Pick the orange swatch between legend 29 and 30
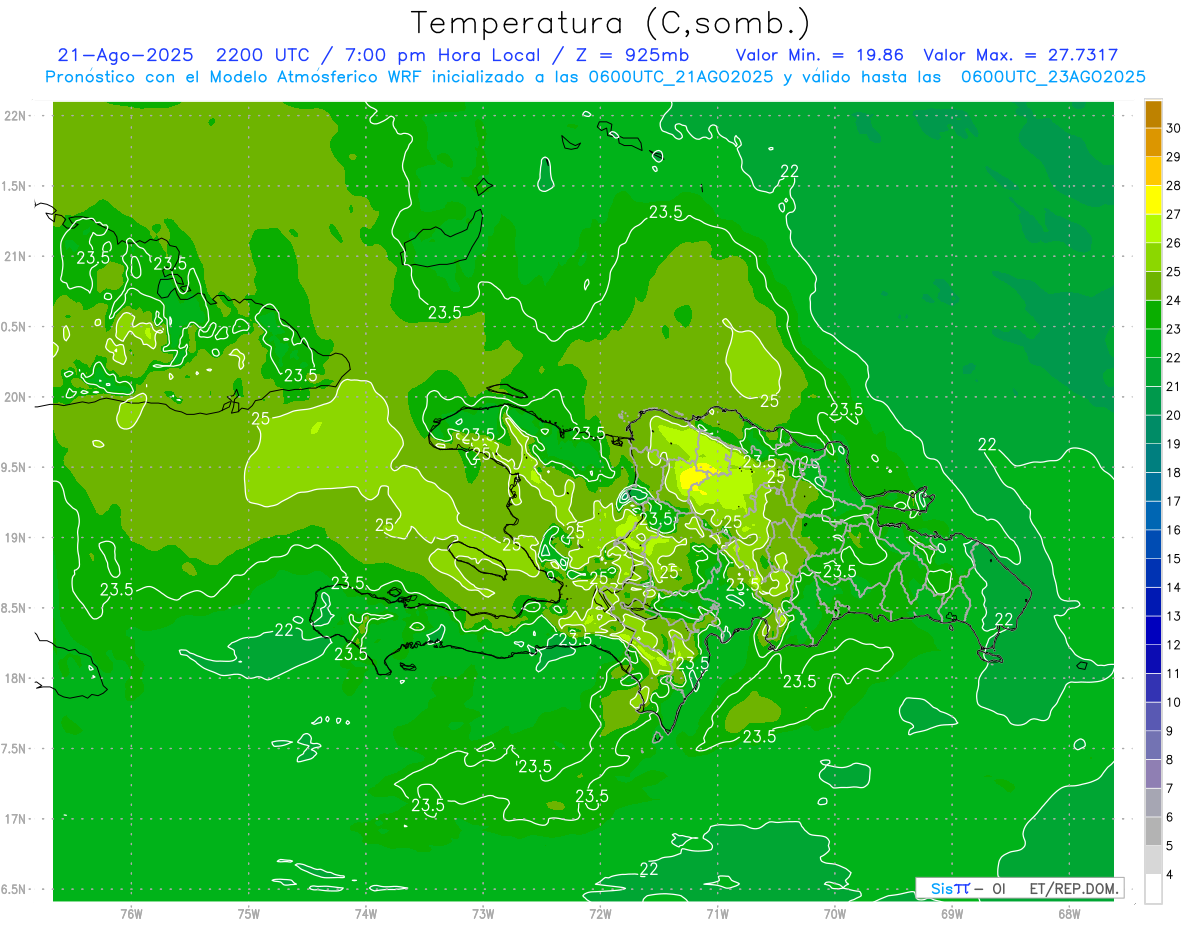Viewport: 1200px width, 927px height. pyautogui.click(x=1153, y=142)
